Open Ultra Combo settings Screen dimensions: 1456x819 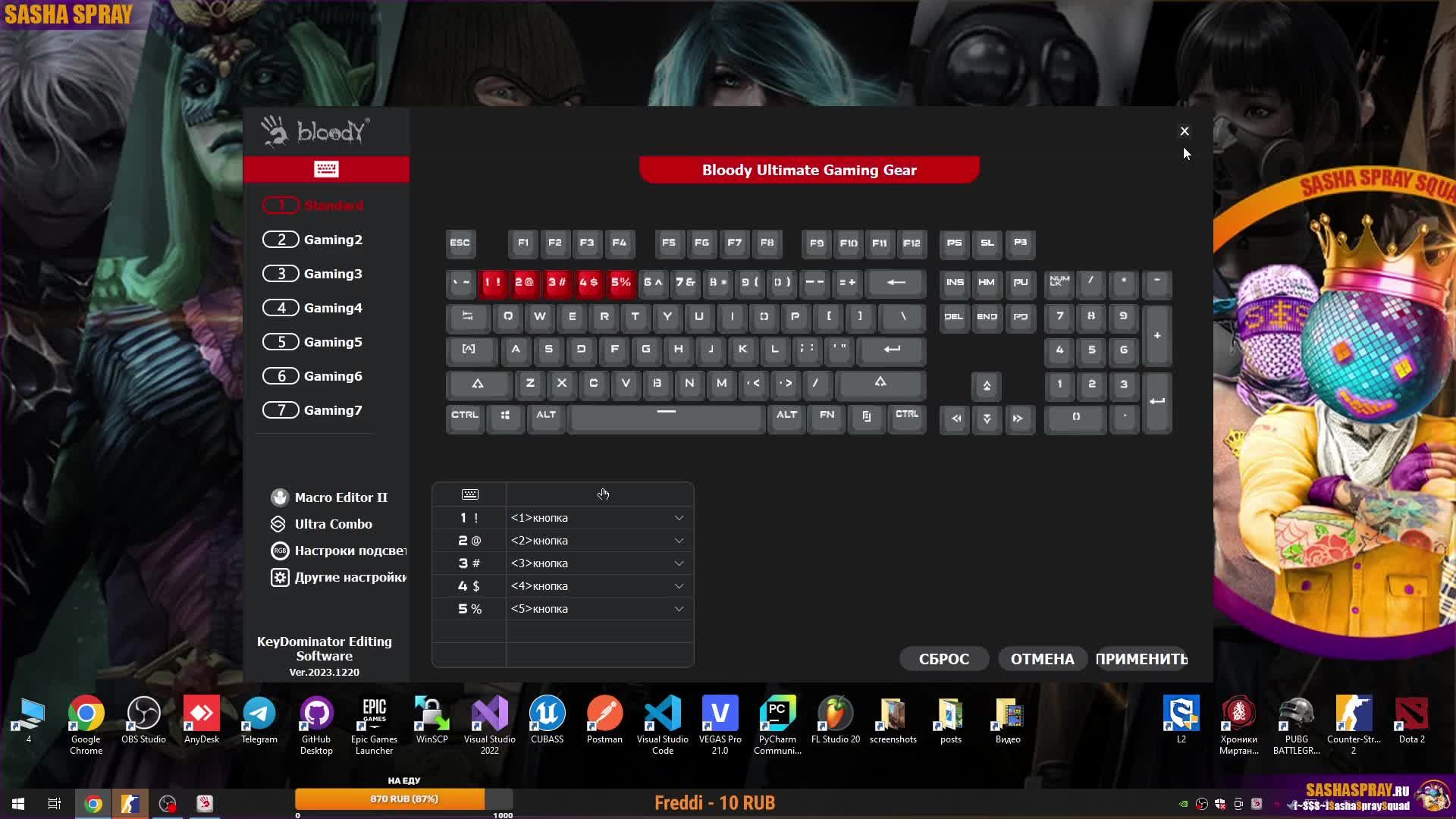333,524
